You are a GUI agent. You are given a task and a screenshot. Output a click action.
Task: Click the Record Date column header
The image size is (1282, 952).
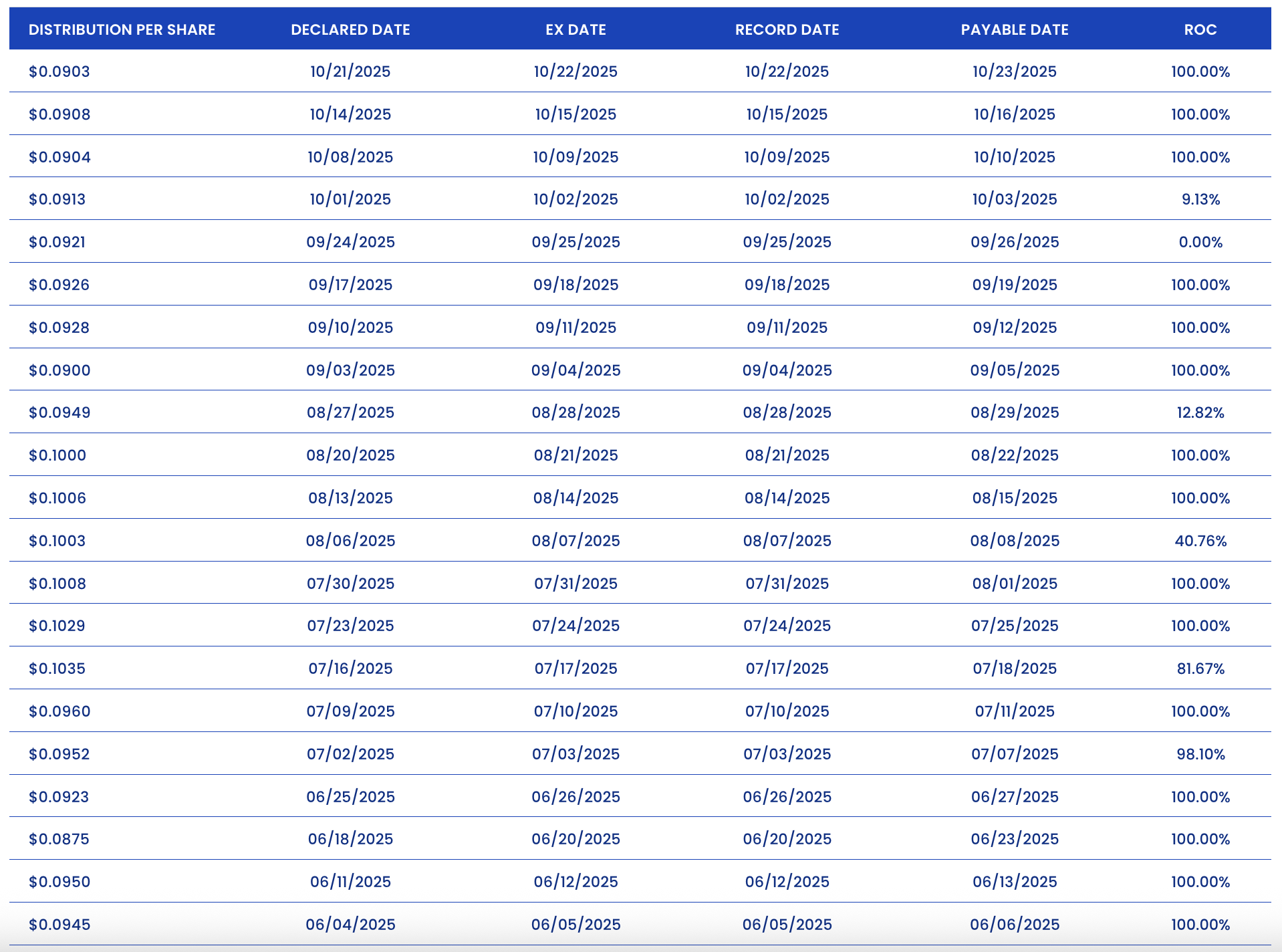[x=787, y=29]
